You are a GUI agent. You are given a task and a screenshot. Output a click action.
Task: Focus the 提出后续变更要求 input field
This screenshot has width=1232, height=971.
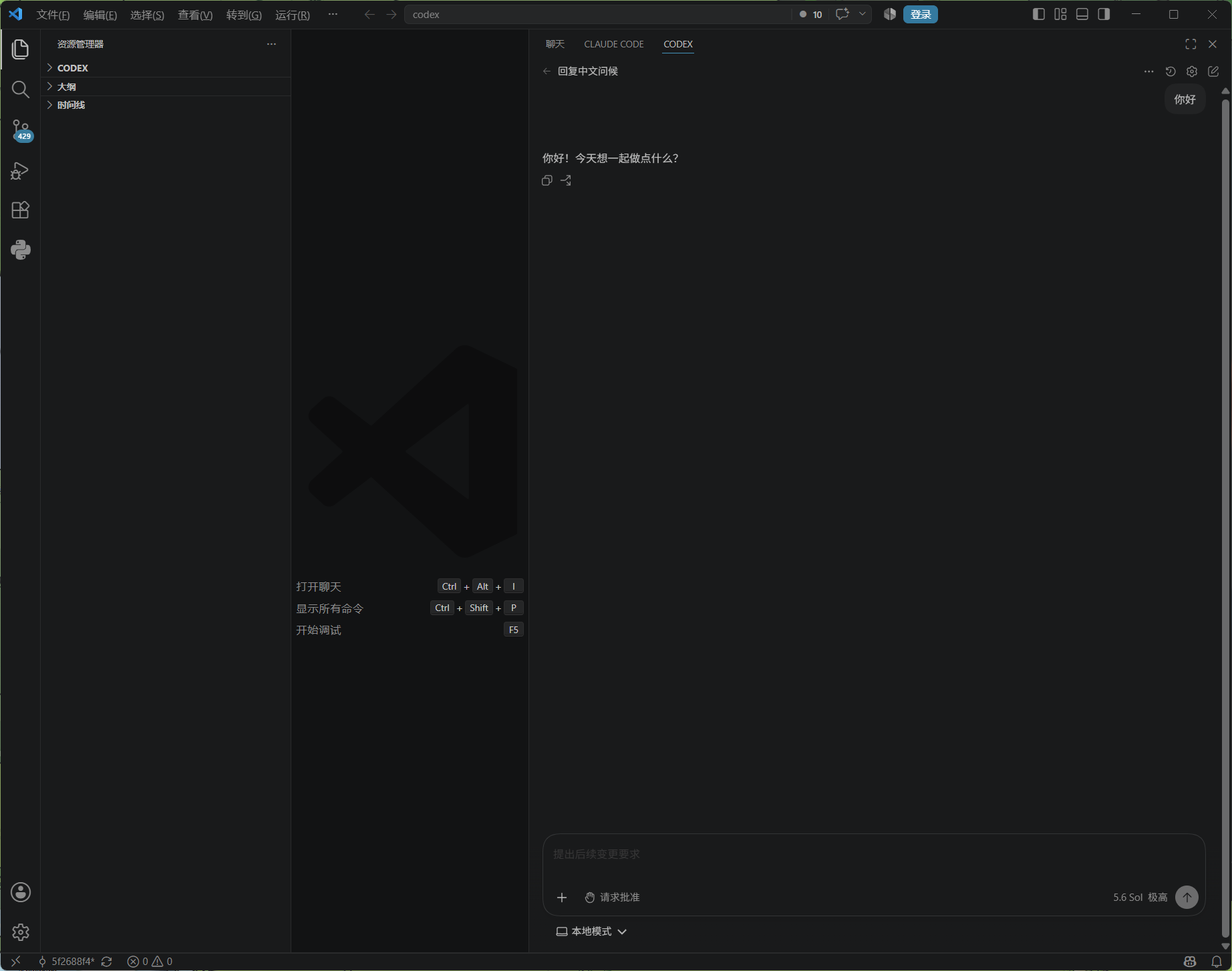874,855
